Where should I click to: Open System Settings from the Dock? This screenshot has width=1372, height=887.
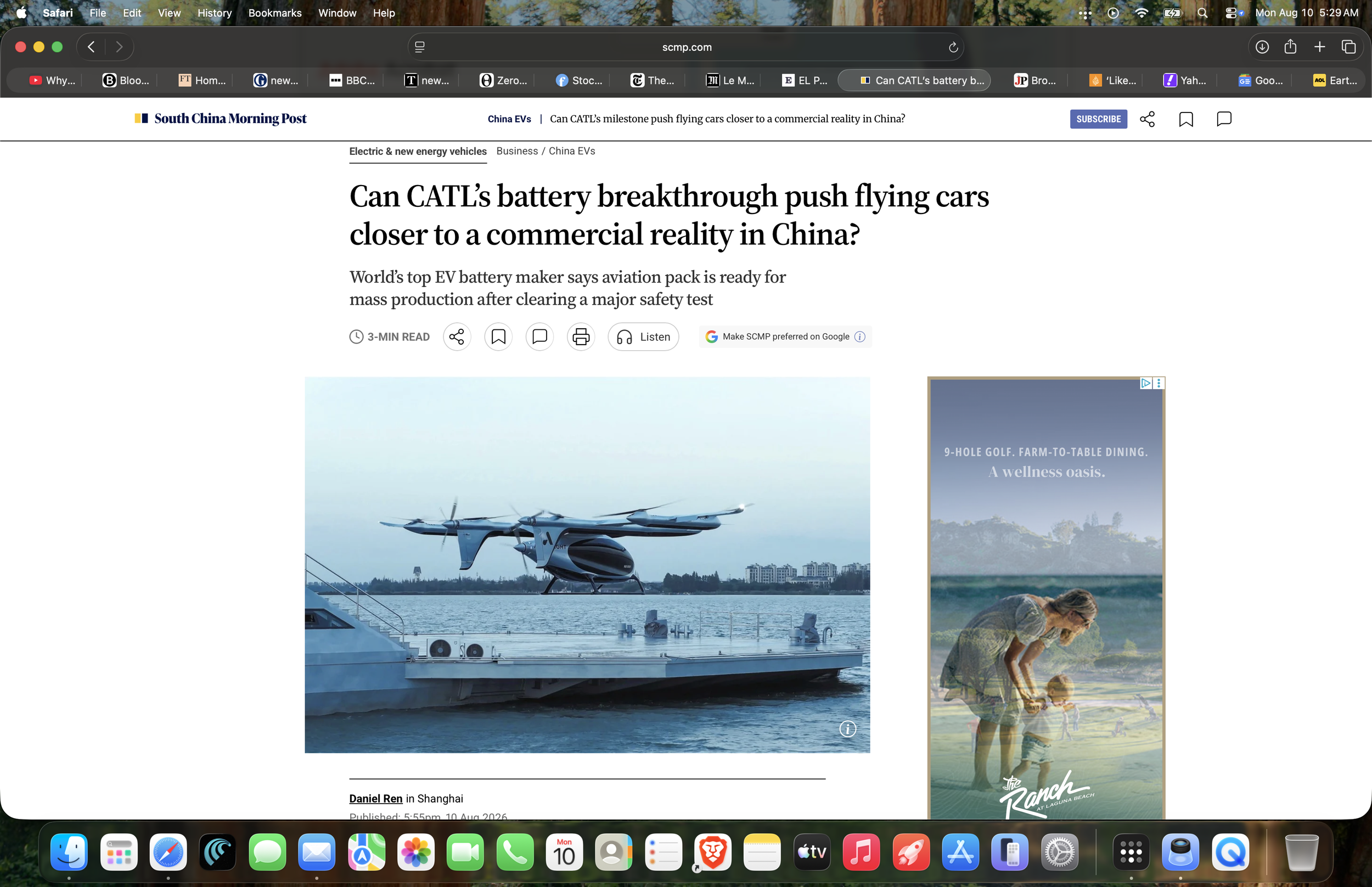coord(1059,852)
